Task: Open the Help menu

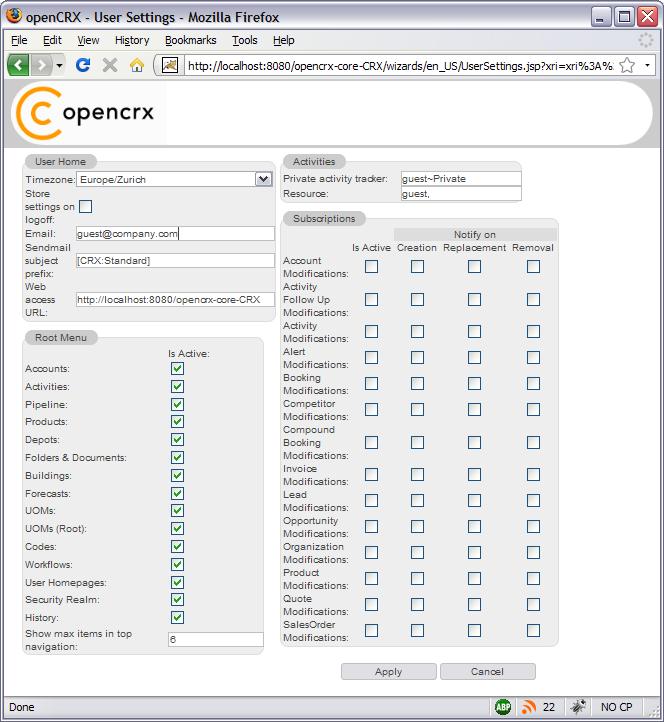Action: coord(284,41)
